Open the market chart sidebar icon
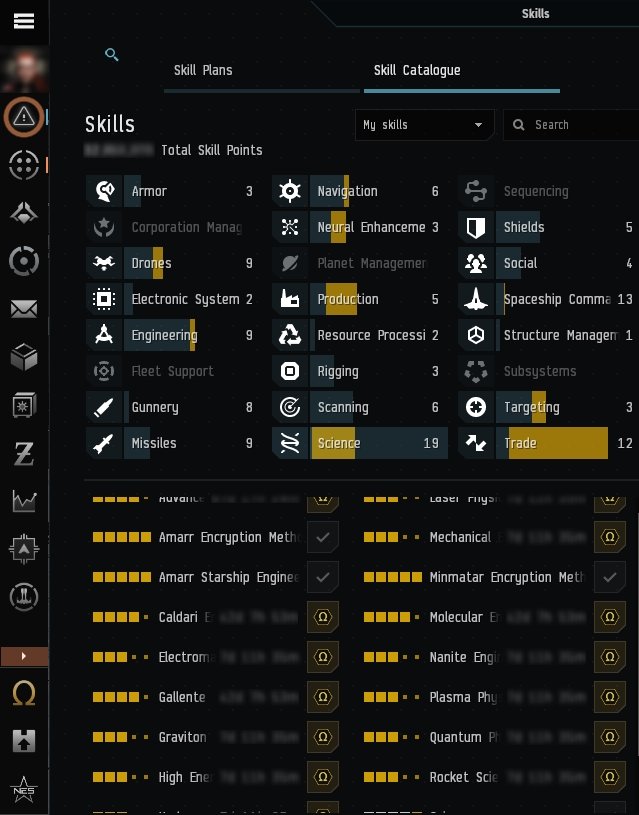The width and height of the screenshot is (639, 815). point(24,500)
